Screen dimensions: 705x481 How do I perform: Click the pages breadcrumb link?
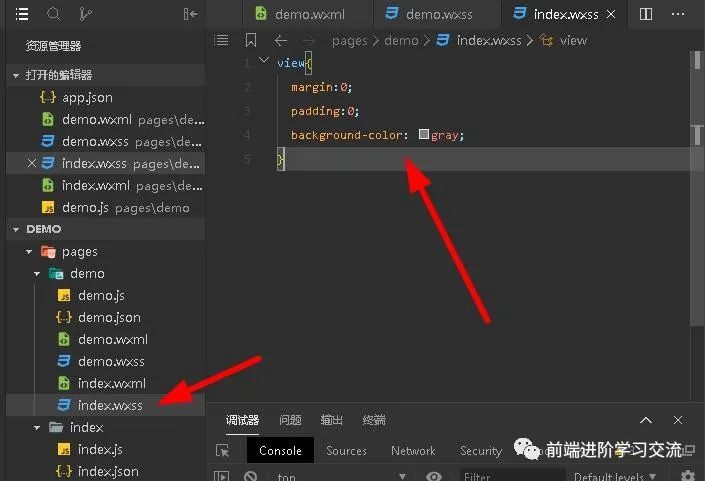click(x=350, y=40)
